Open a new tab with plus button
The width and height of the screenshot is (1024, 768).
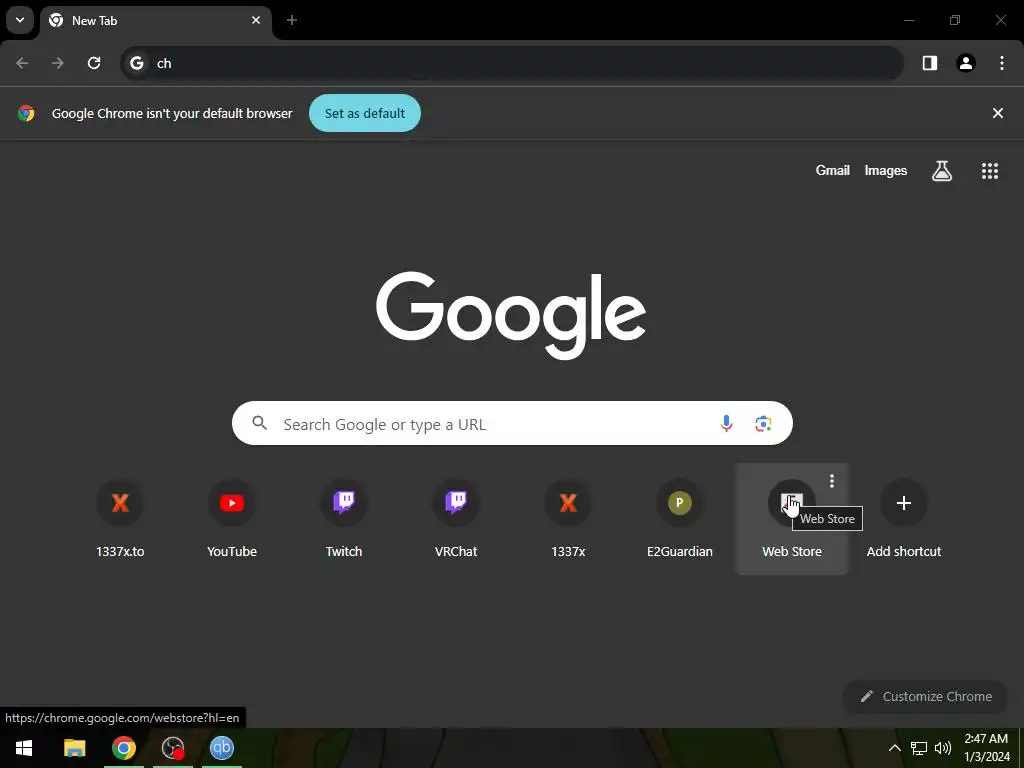tap(292, 20)
